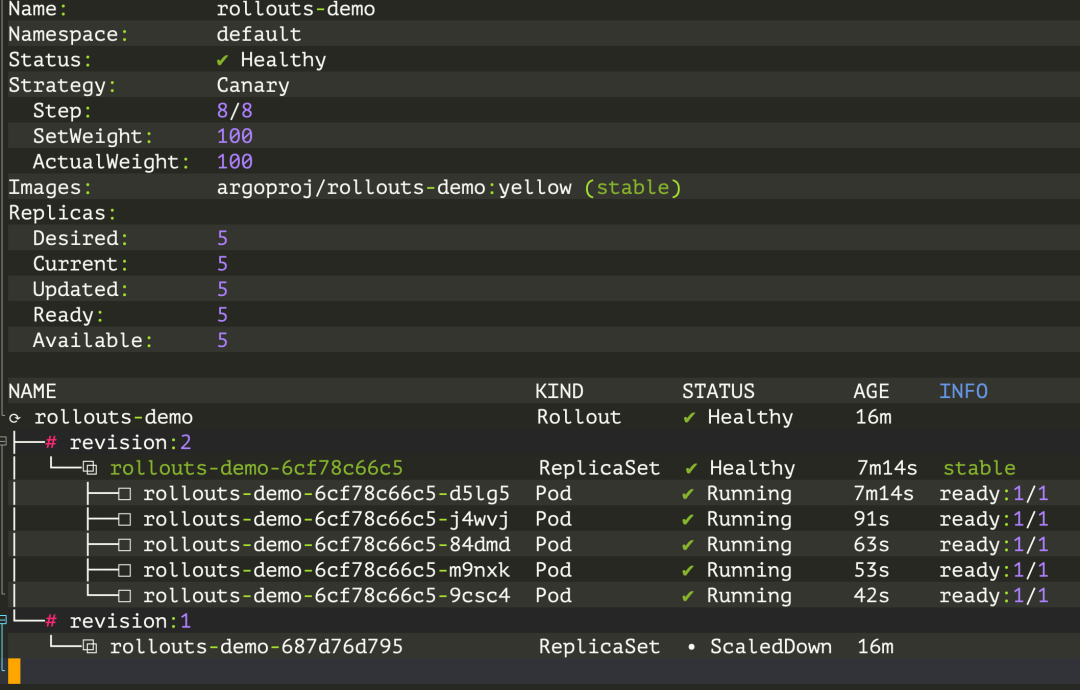This screenshot has width=1080, height=690.
Task: Click the 16m age of the Rollout row
Action: click(873, 417)
